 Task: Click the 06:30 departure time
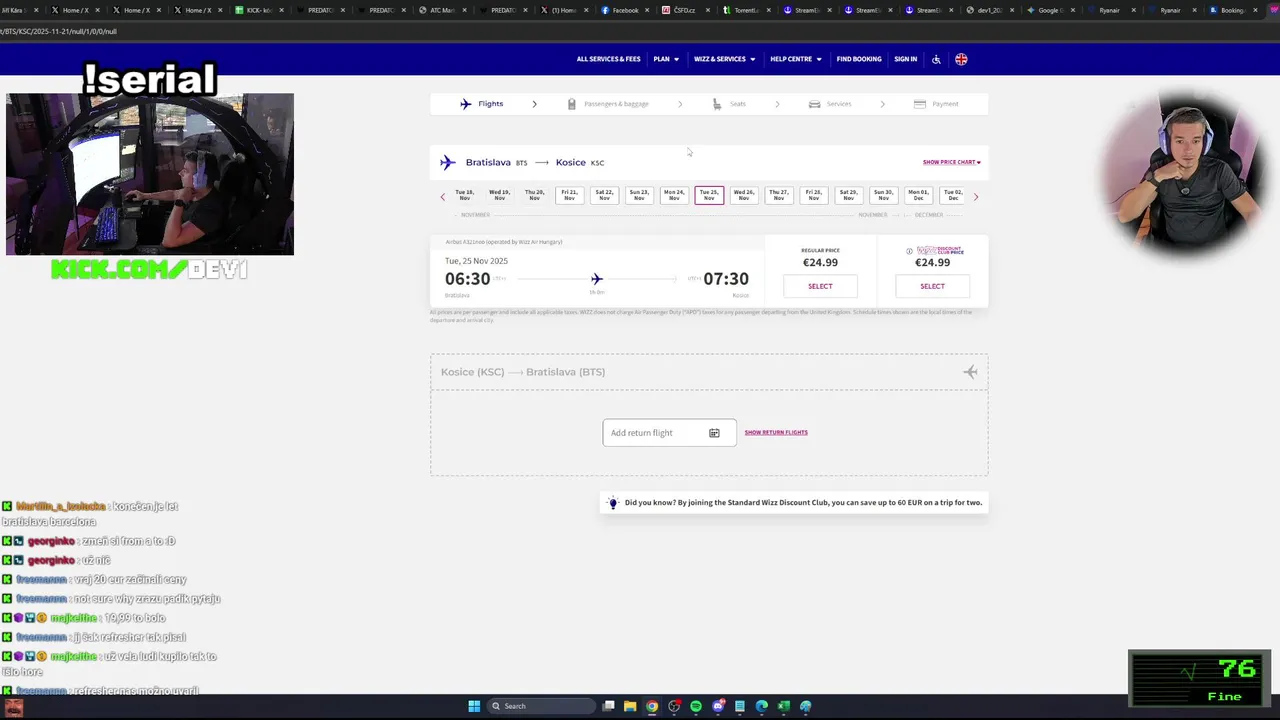pyautogui.click(x=467, y=279)
